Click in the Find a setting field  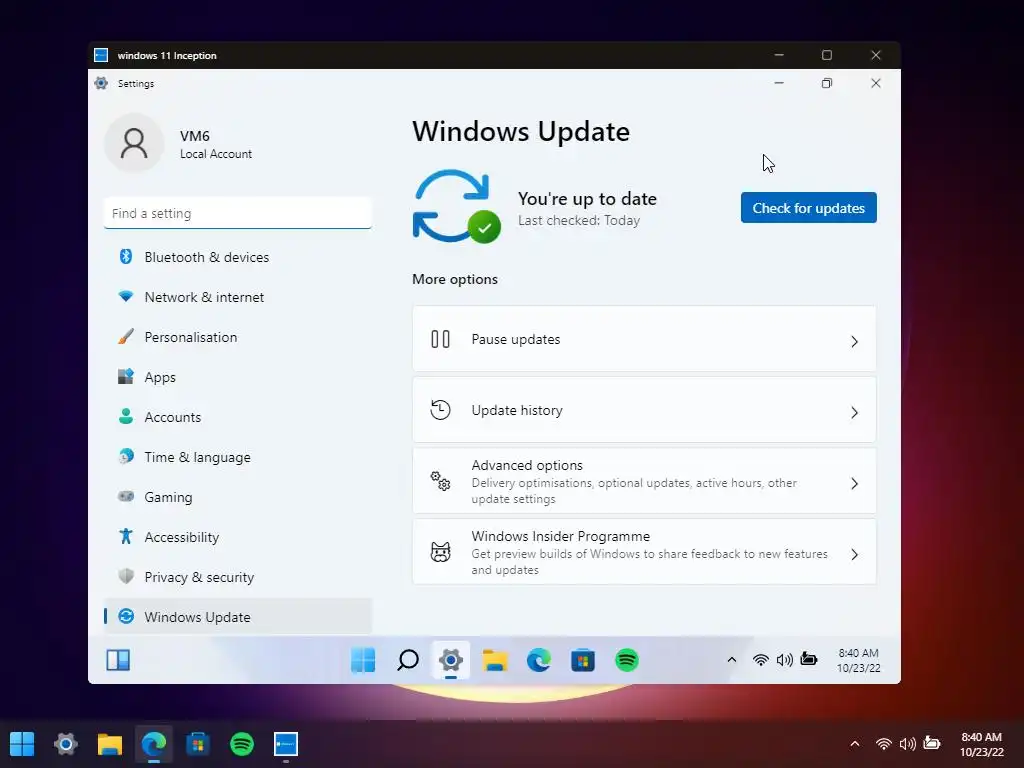coord(238,213)
